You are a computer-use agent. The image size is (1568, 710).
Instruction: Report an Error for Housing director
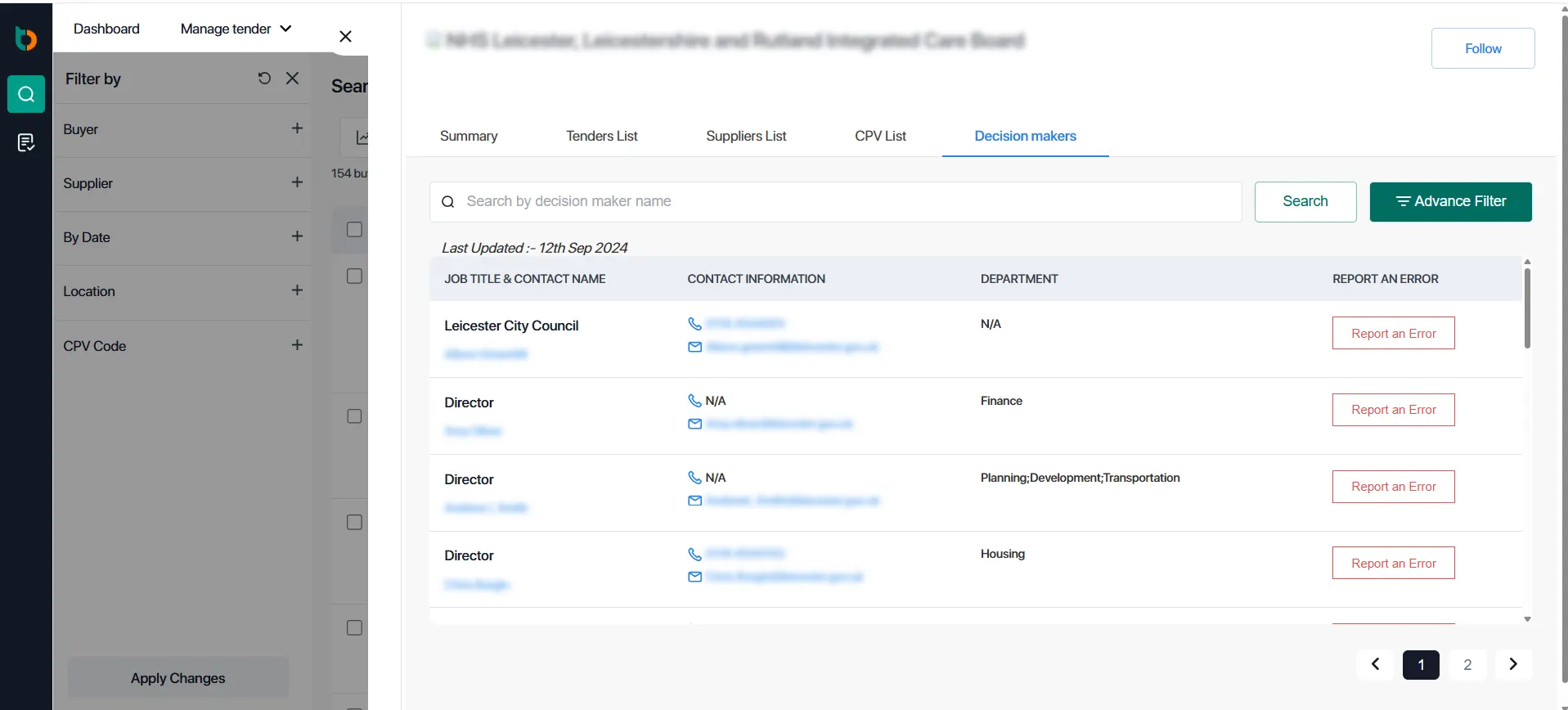point(1393,563)
